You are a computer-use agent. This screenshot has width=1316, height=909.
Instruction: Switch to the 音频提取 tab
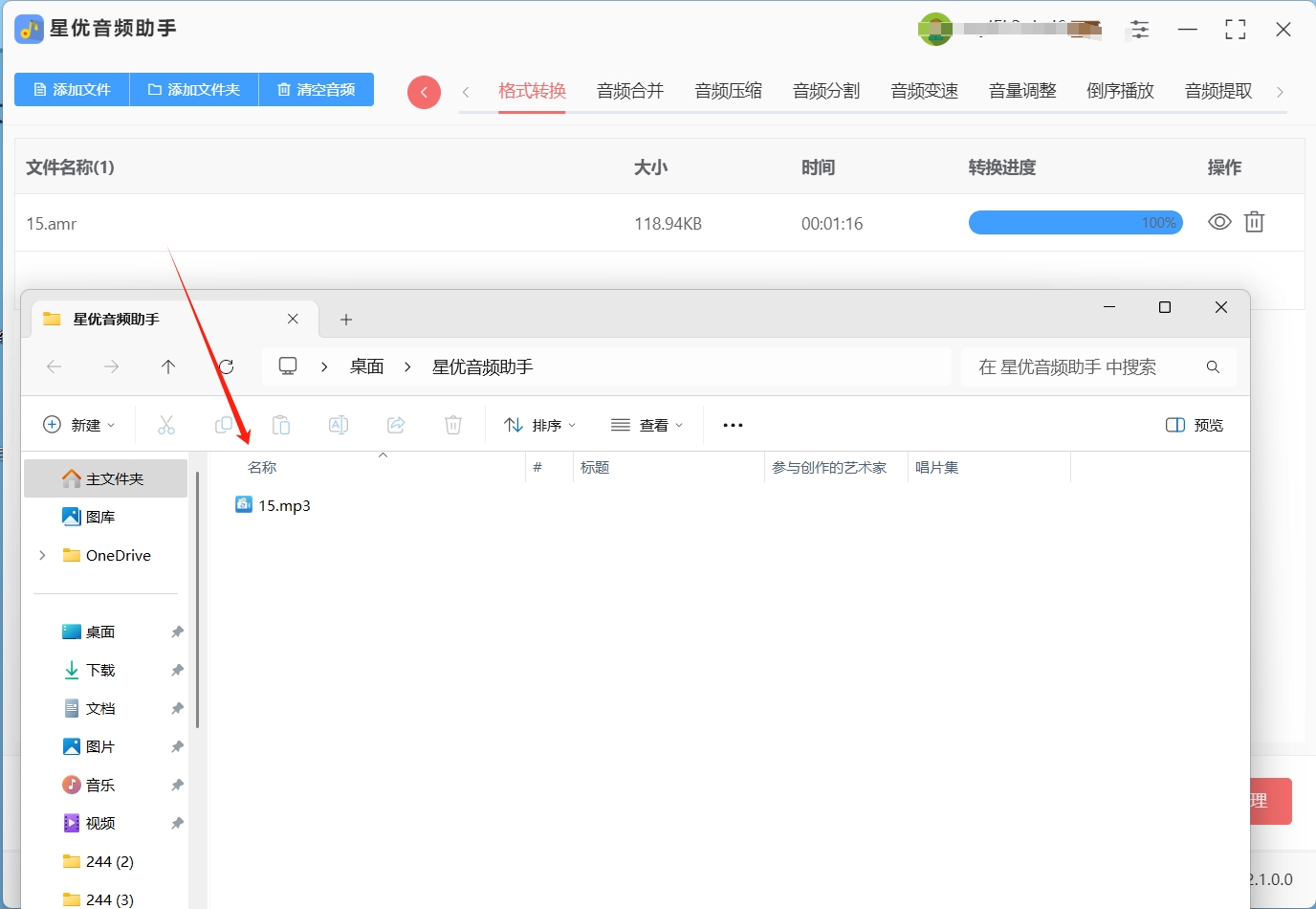click(x=1218, y=91)
